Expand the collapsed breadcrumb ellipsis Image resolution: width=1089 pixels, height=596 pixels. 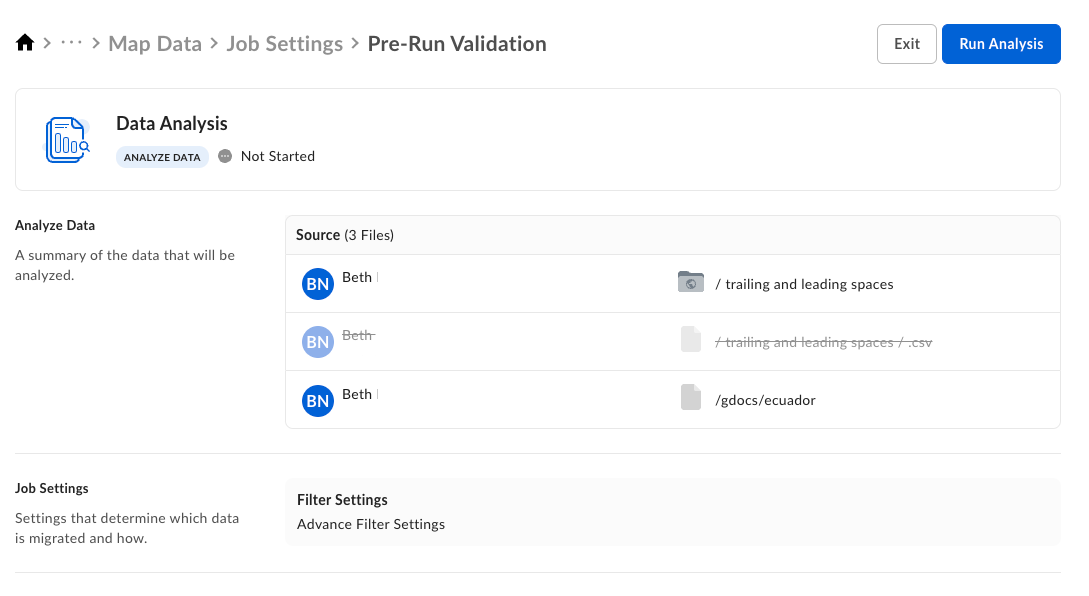(x=71, y=44)
